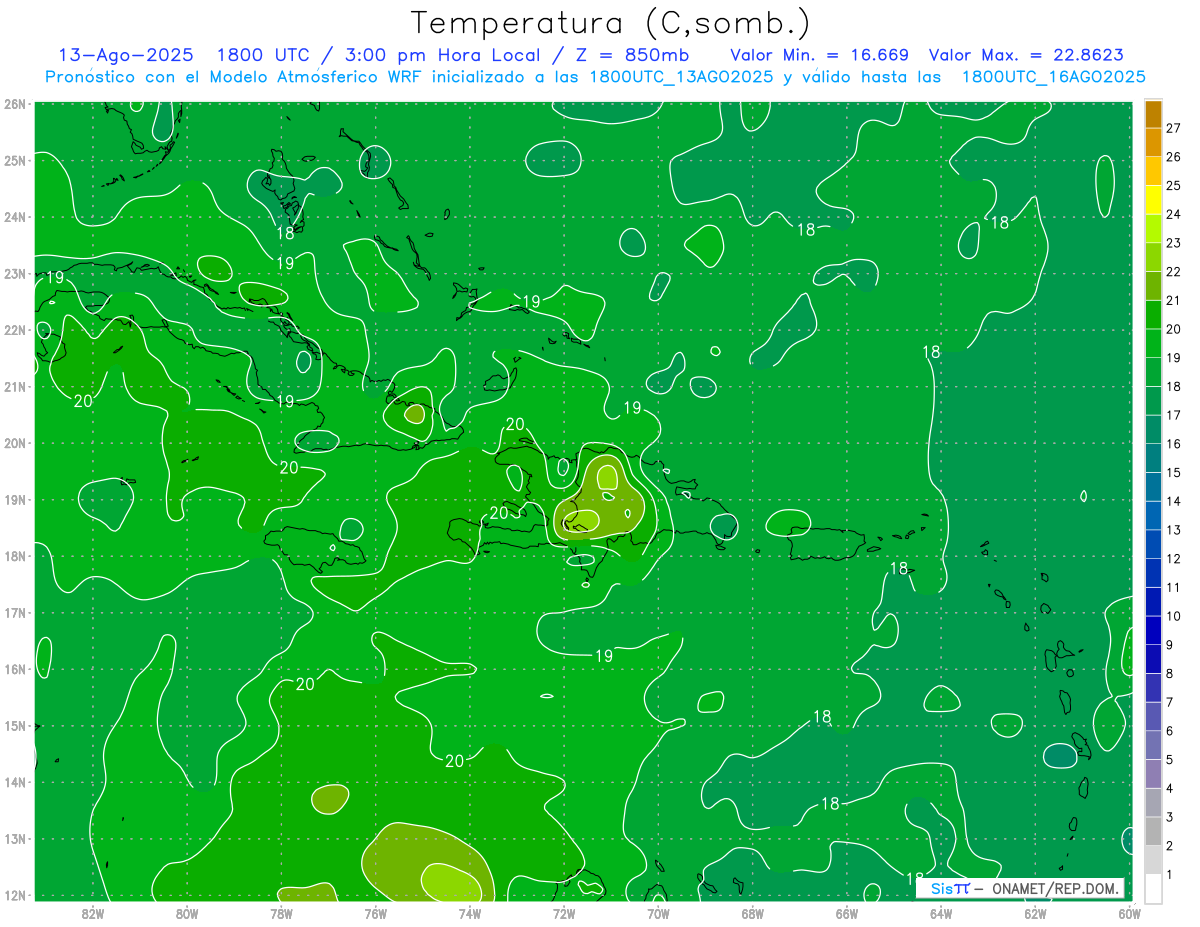Image resolution: width=1200 pixels, height=927 pixels.
Task: Click color scale value 24
Action: pos(1173,214)
